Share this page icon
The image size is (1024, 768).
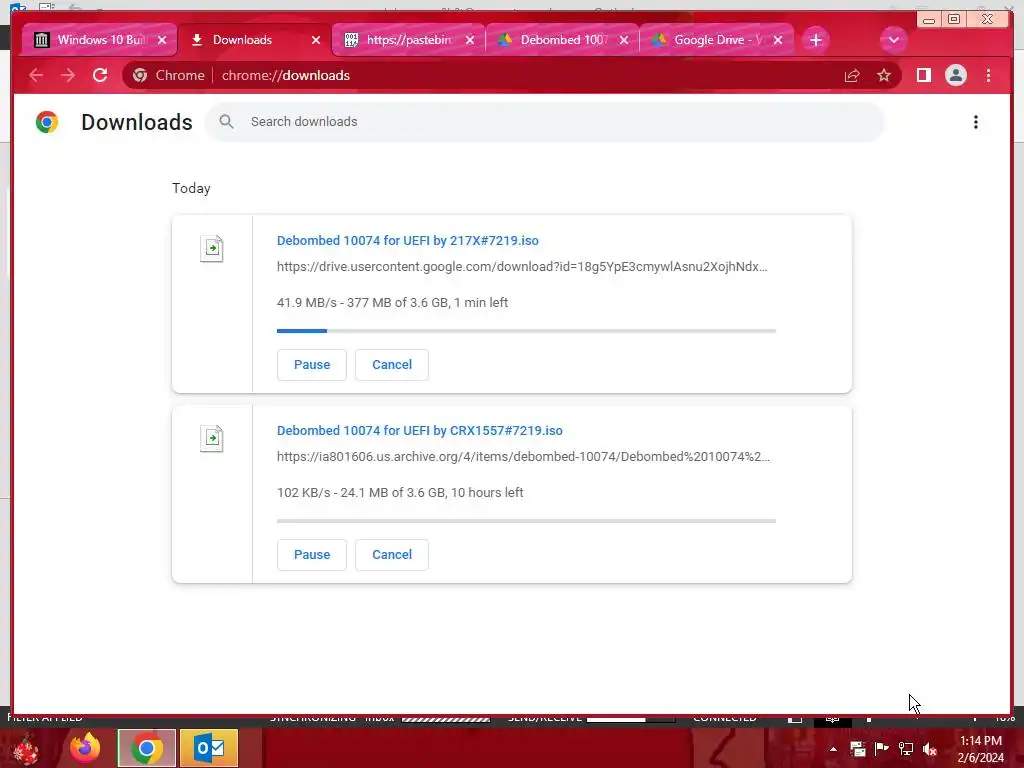click(852, 76)
